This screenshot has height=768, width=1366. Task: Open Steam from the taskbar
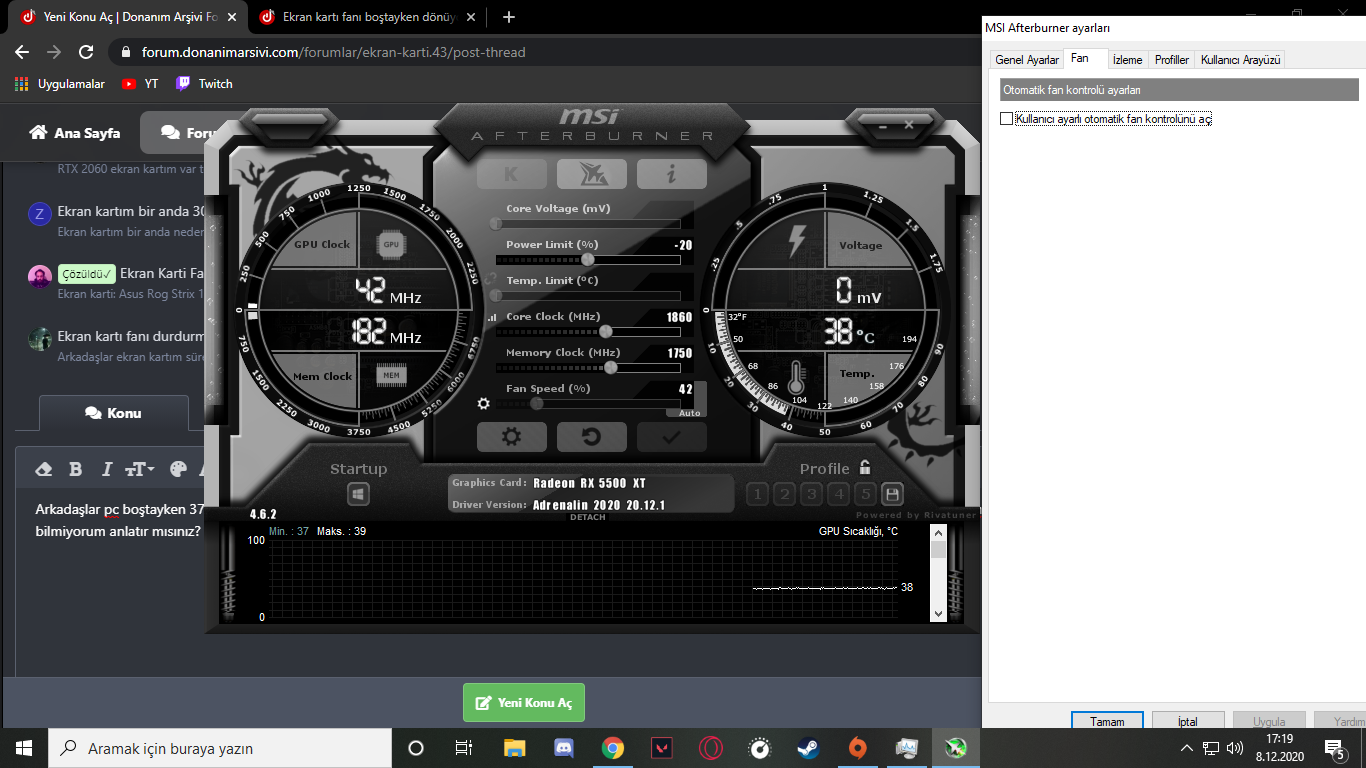tap(807, 748)
